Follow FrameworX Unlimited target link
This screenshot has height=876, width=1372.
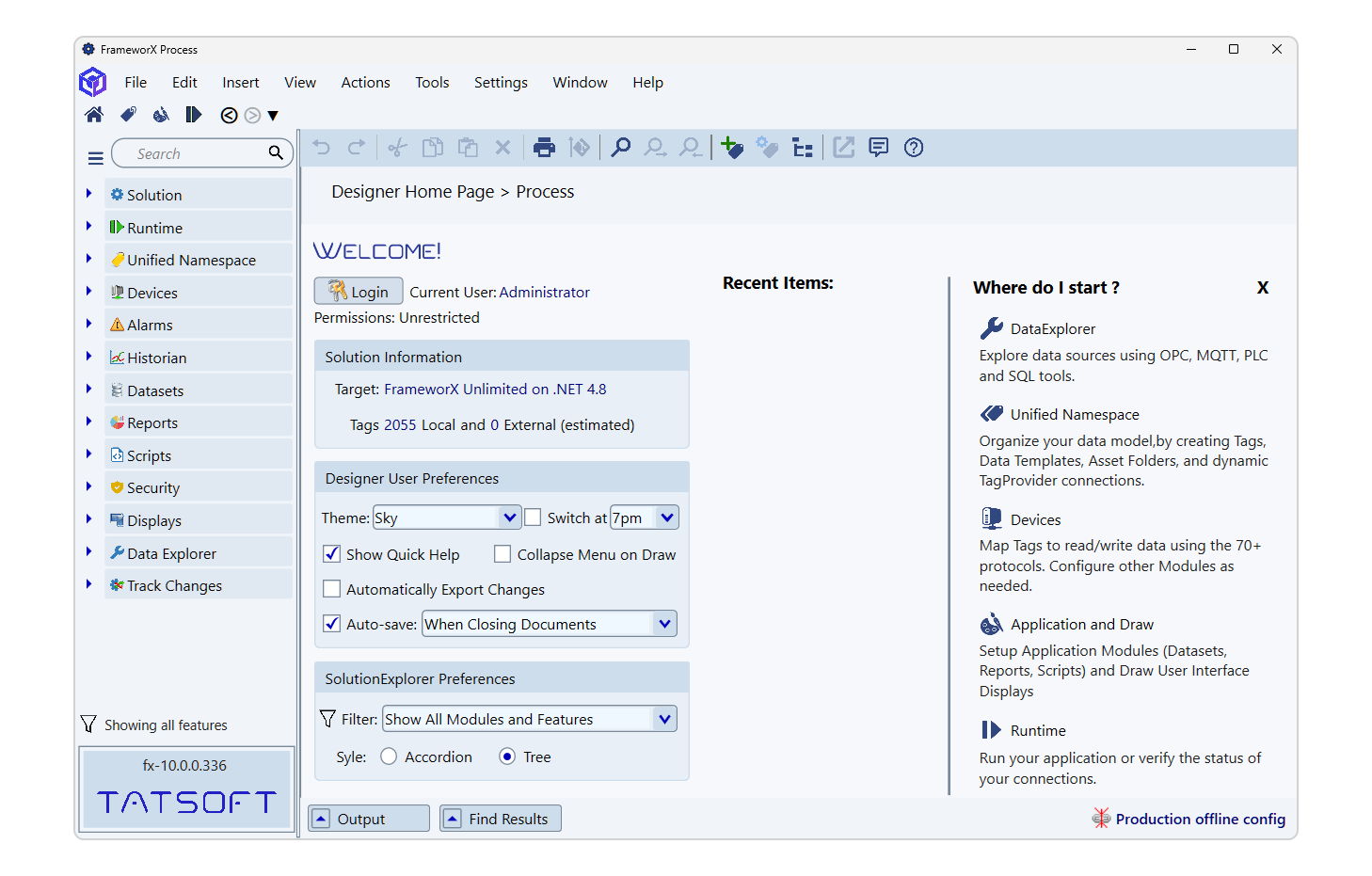(x=495, y=389)
